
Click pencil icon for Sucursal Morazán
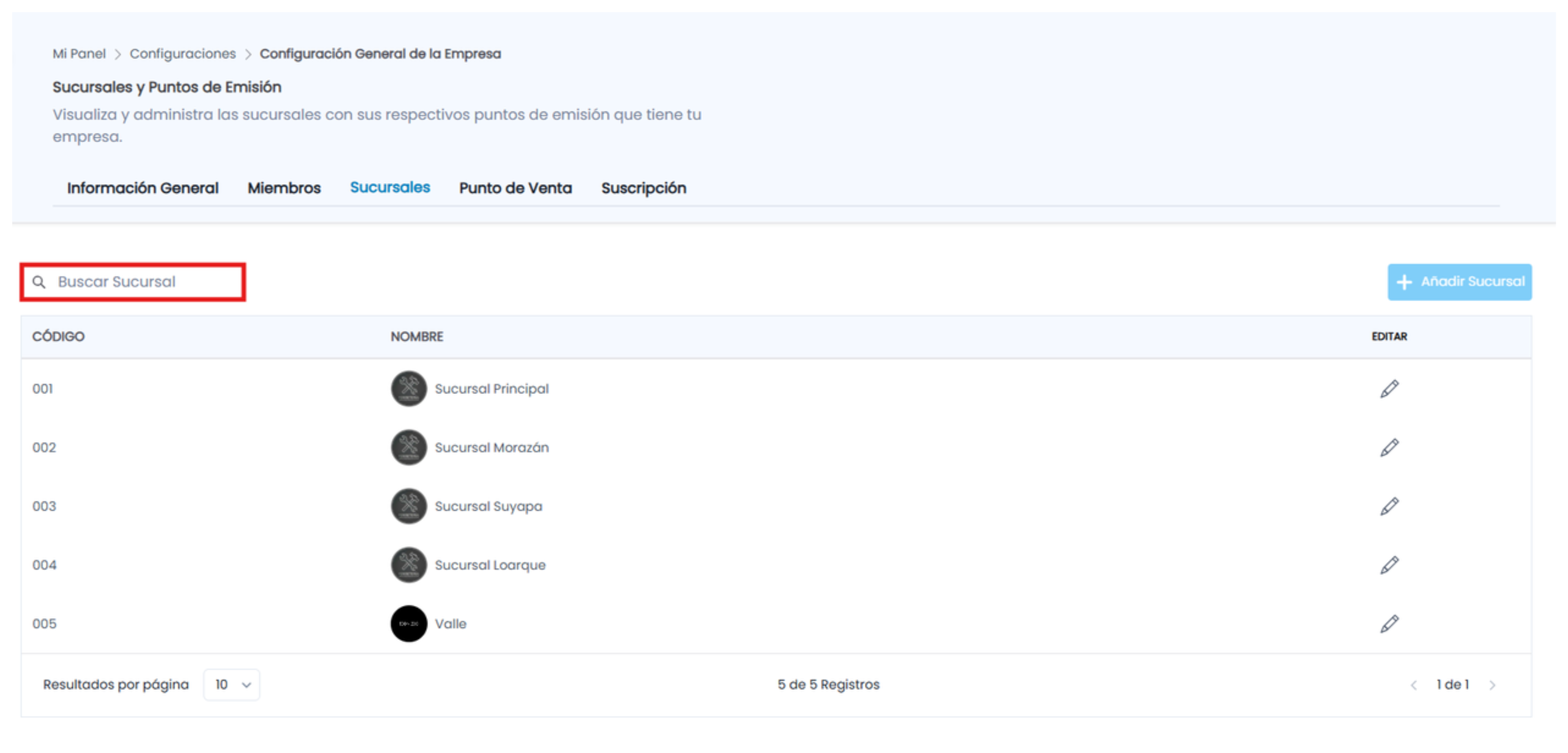[1389, 447]
